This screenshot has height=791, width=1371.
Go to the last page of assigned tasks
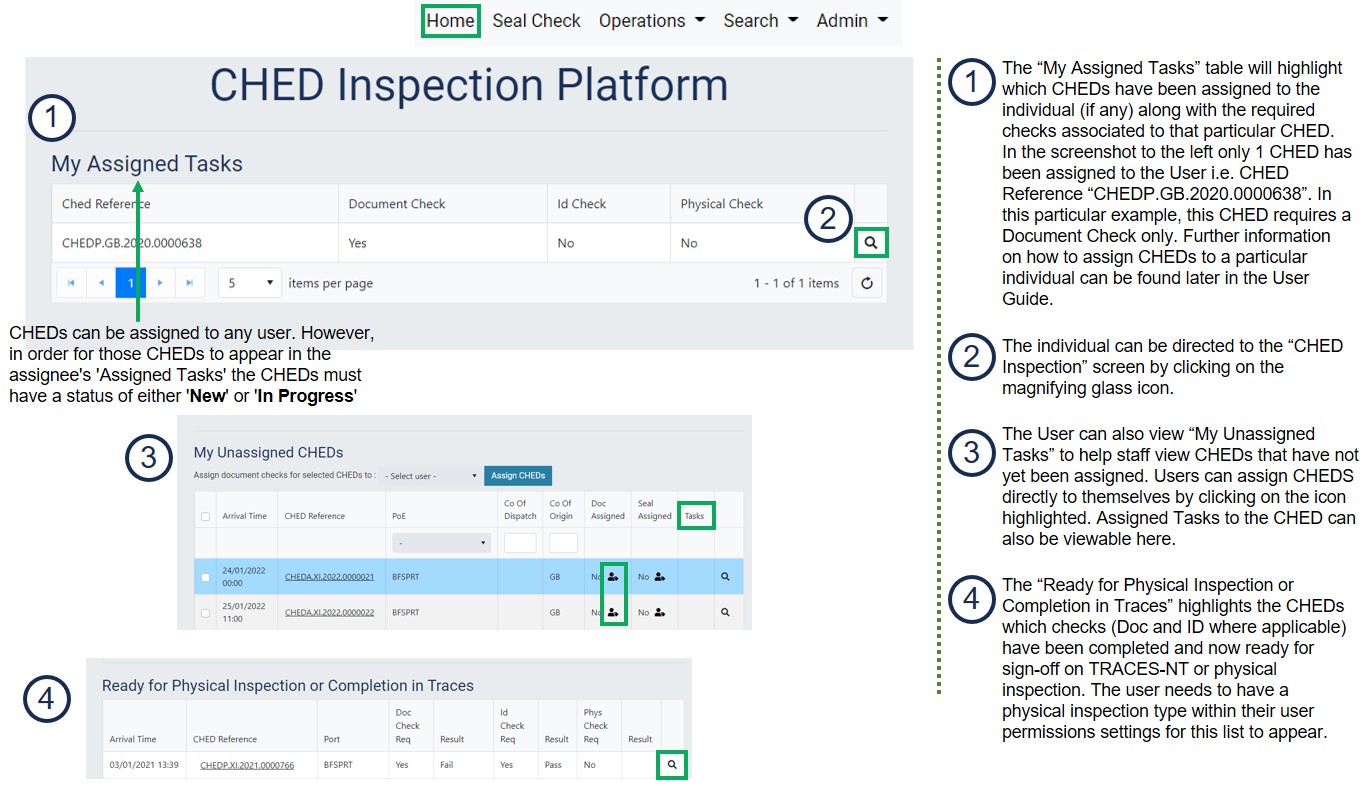(190, 283)
